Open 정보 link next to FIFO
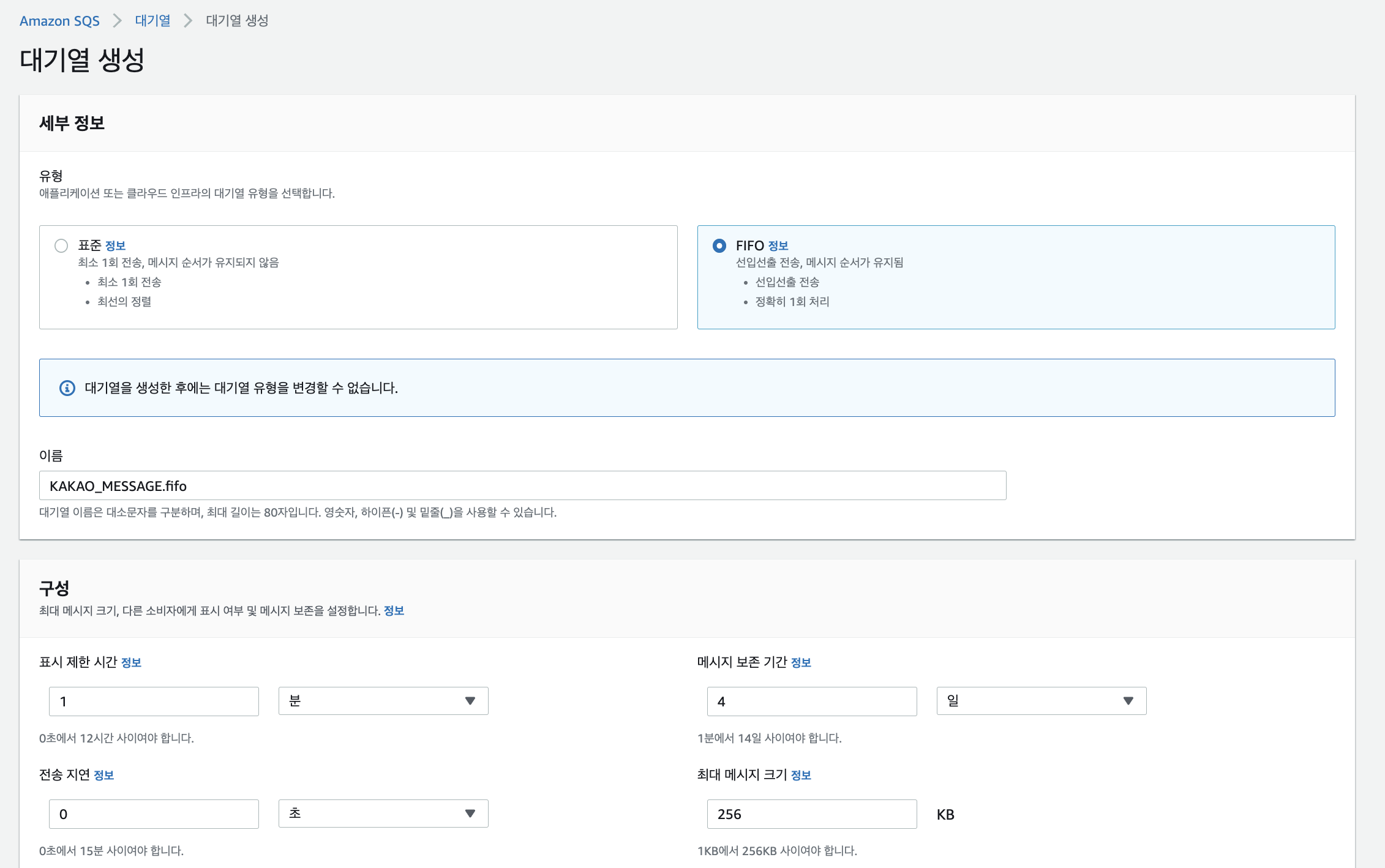 (778, 246)
